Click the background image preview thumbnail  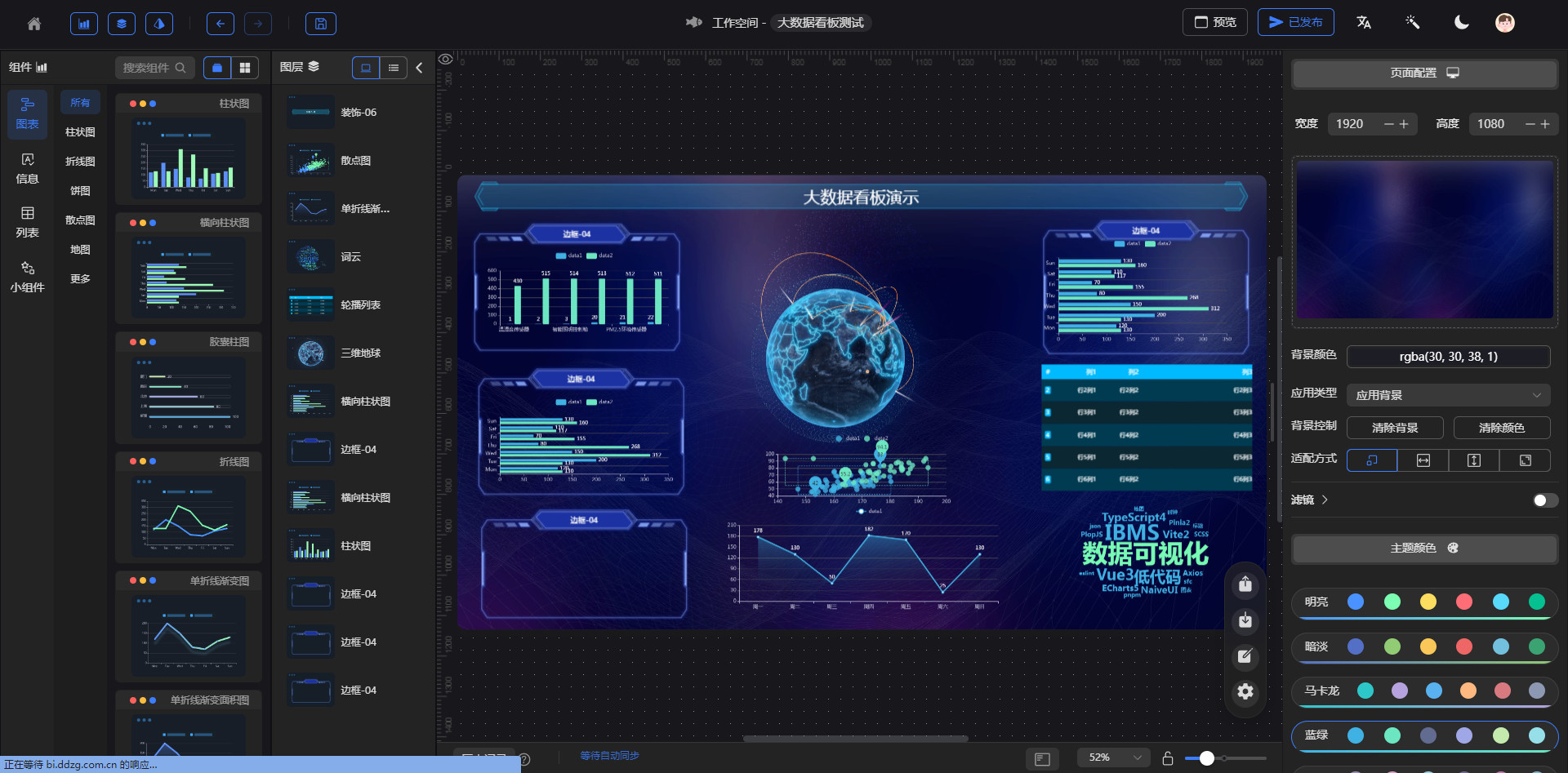[1424, 241]
